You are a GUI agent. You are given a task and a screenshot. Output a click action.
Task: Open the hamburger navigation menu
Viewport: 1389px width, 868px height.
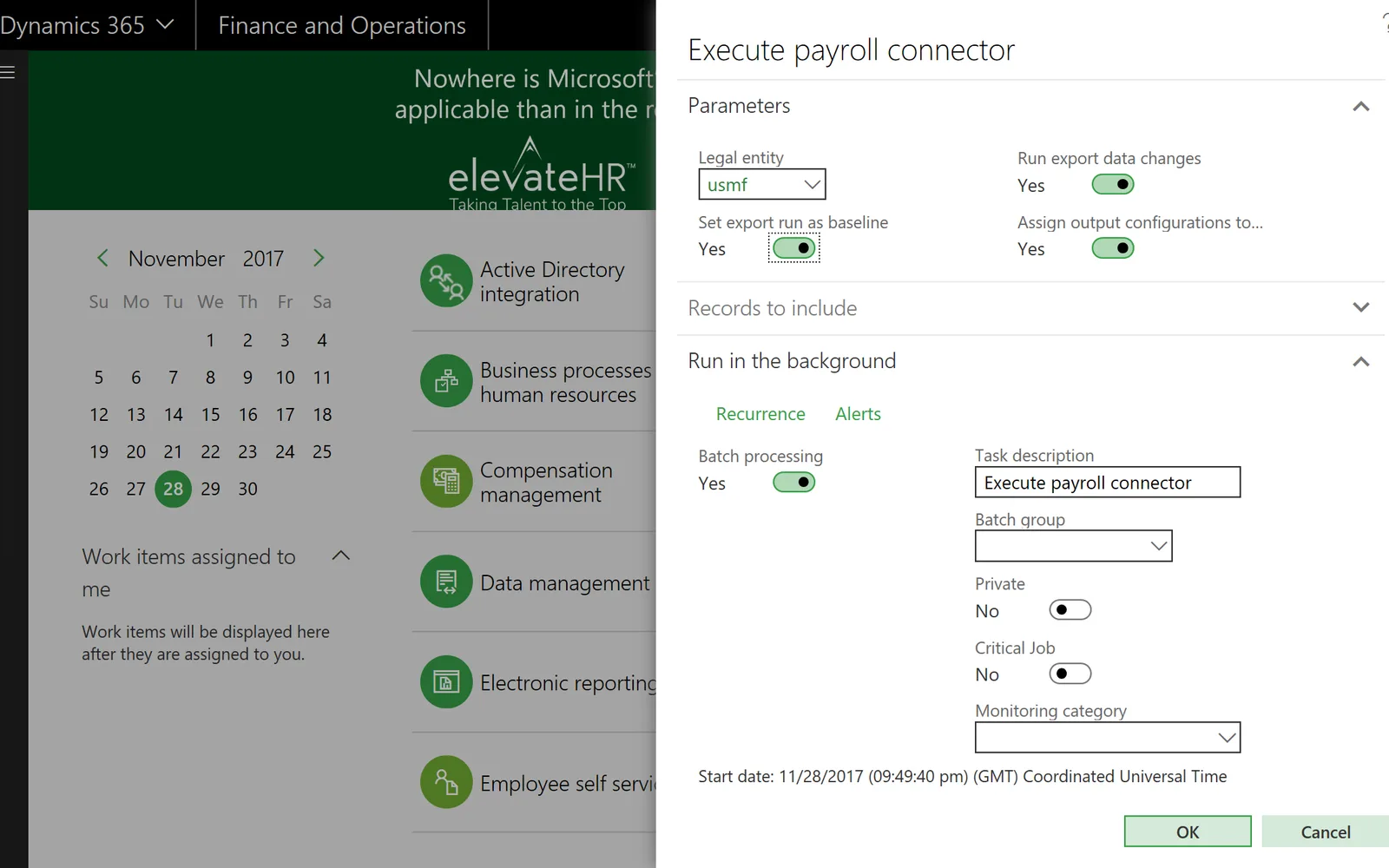tap(8, 72)
